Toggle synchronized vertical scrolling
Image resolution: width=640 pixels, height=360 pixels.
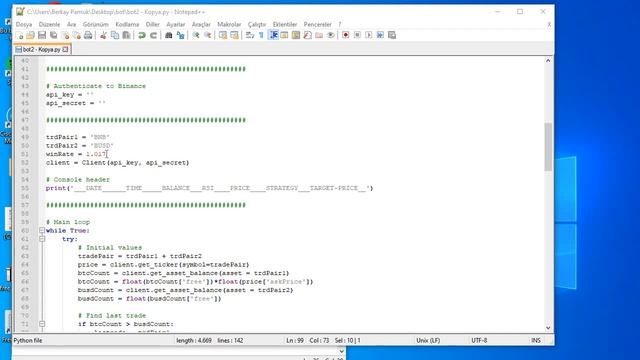click(223, 36)
